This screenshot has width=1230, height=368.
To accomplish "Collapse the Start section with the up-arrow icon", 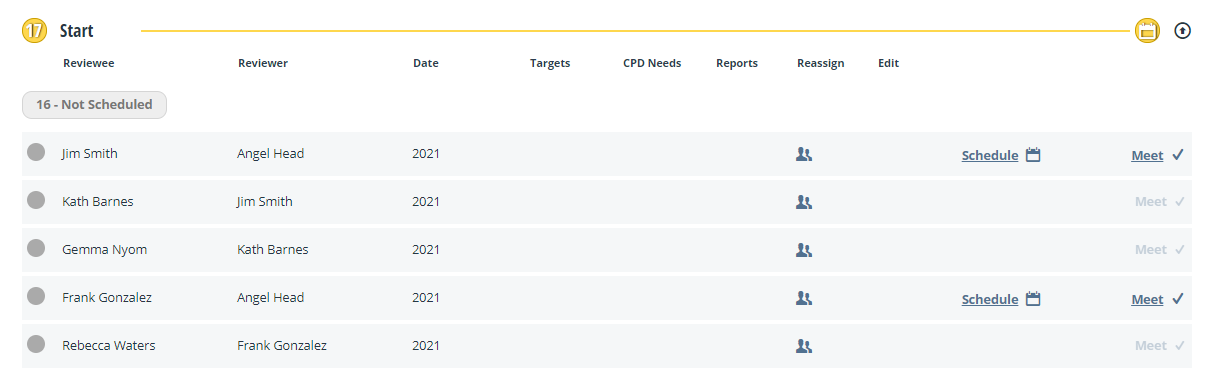I will coord(1182,31).
